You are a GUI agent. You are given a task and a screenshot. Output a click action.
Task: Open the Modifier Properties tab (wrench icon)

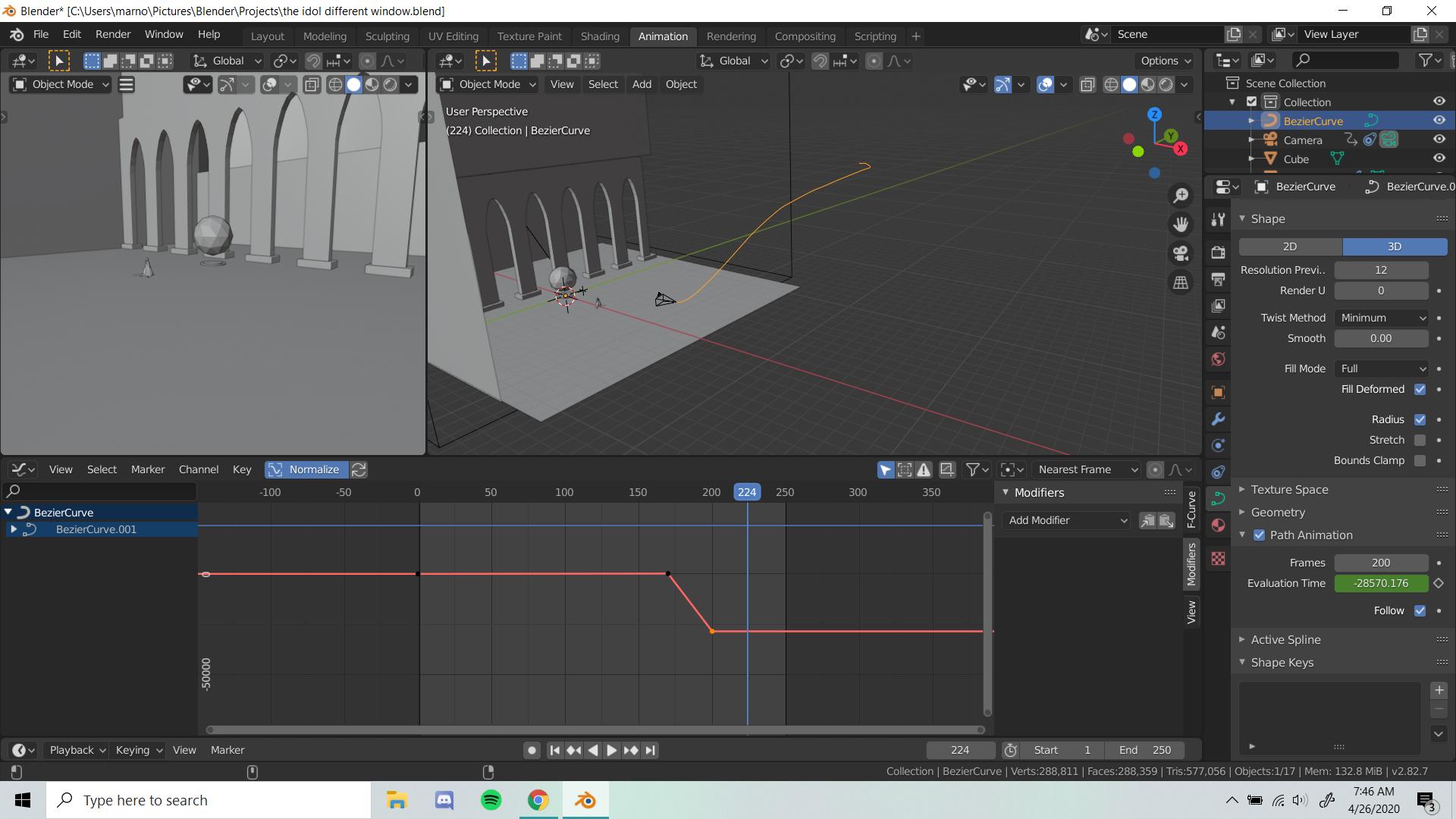pos(1217,419)
